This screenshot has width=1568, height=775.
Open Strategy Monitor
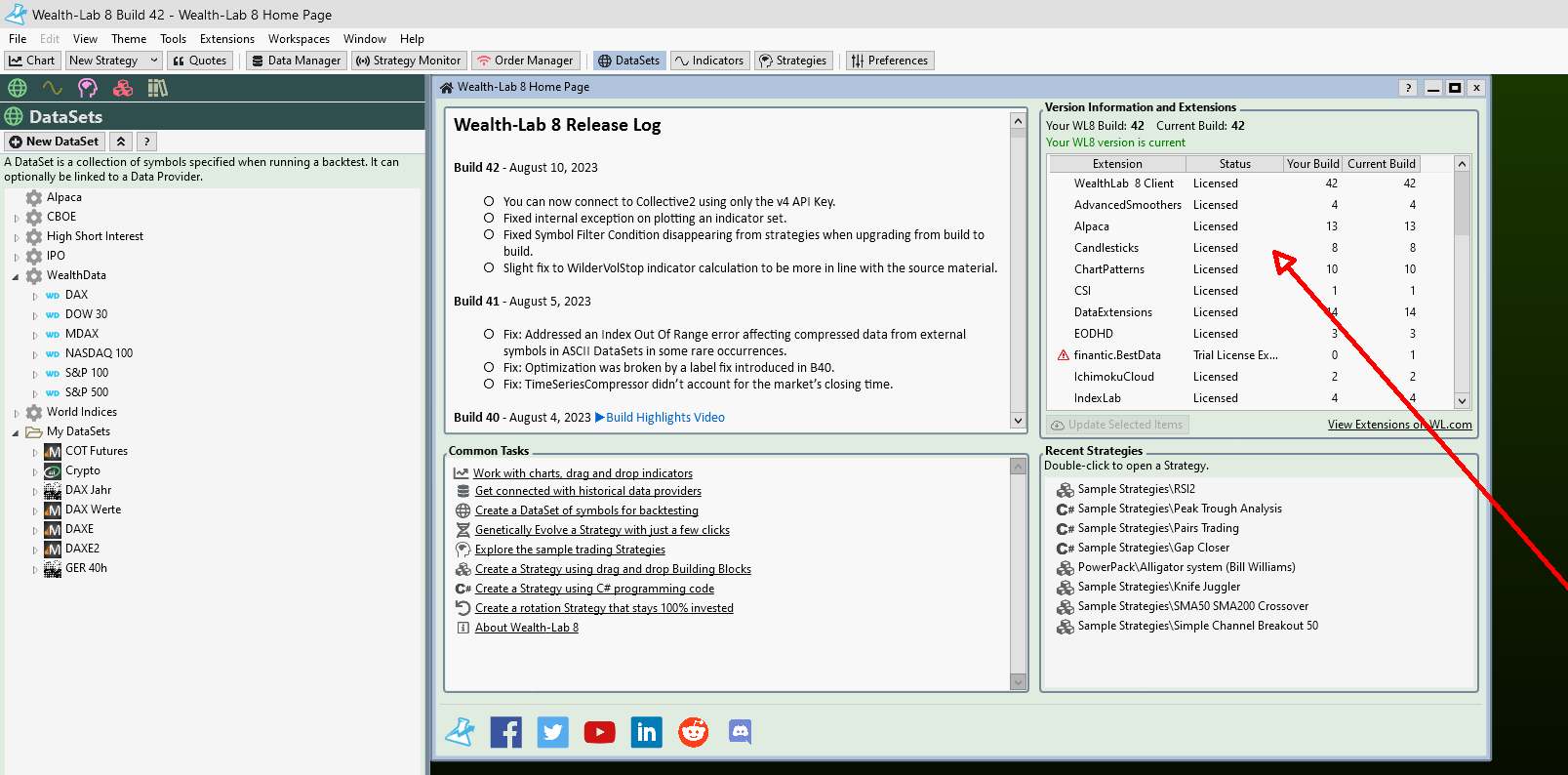408,61
